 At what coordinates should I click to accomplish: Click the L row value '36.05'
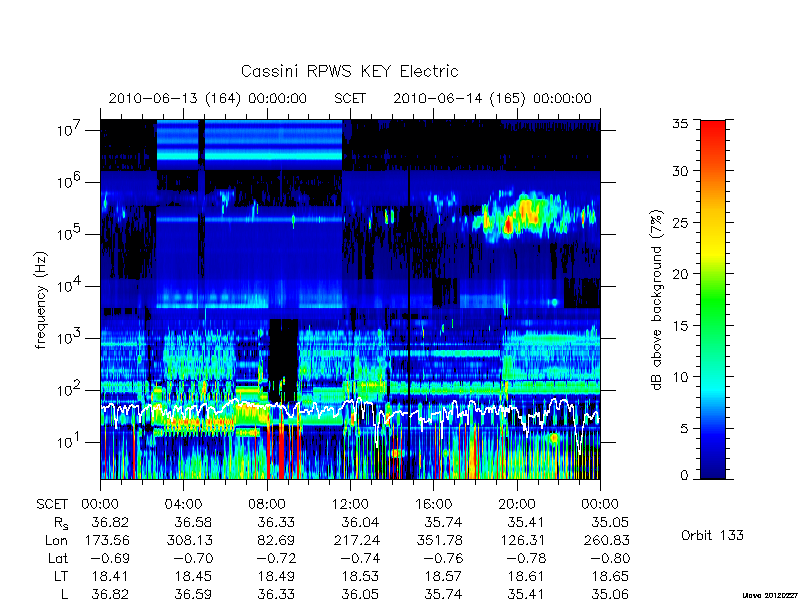tap(360, 594)
